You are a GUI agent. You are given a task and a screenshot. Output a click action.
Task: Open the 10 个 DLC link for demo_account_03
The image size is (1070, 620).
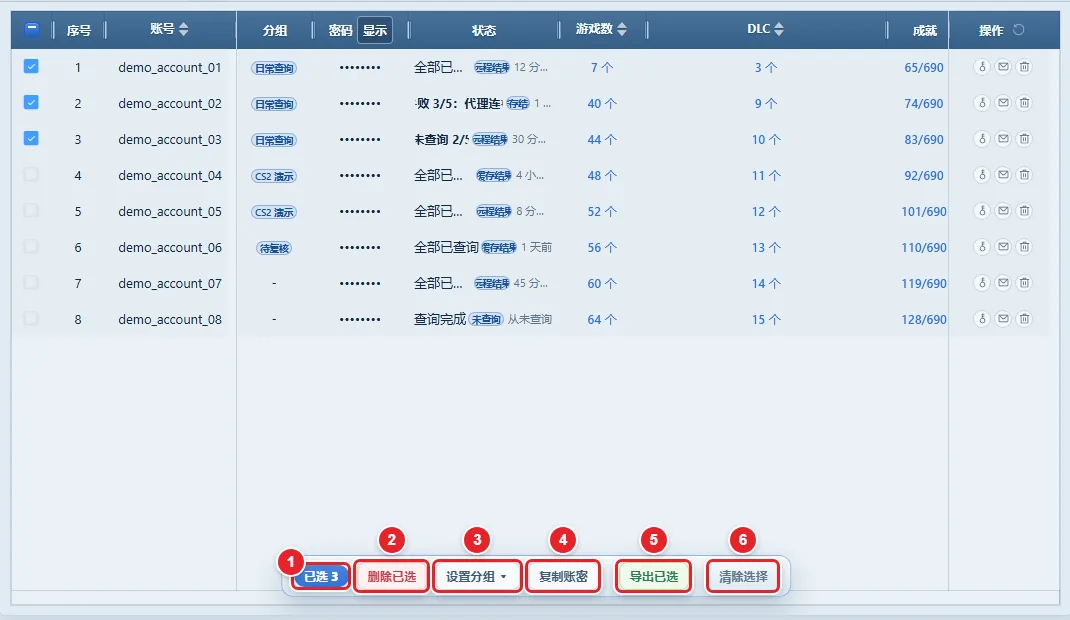point(766,140)
